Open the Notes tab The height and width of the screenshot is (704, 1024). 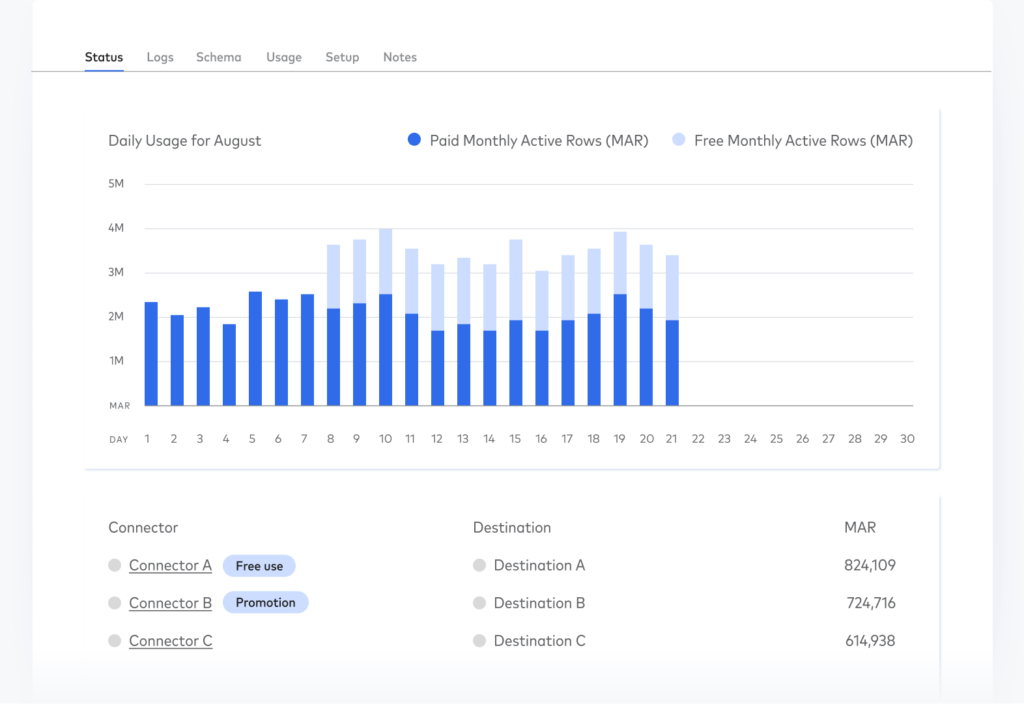(400, 57)
